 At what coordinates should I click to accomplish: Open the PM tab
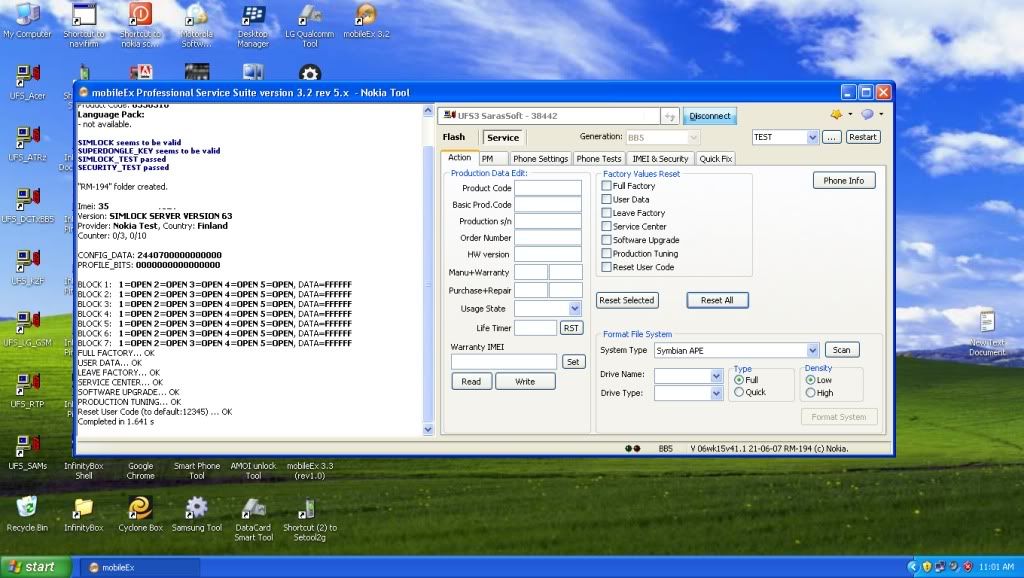click(487, 159)
